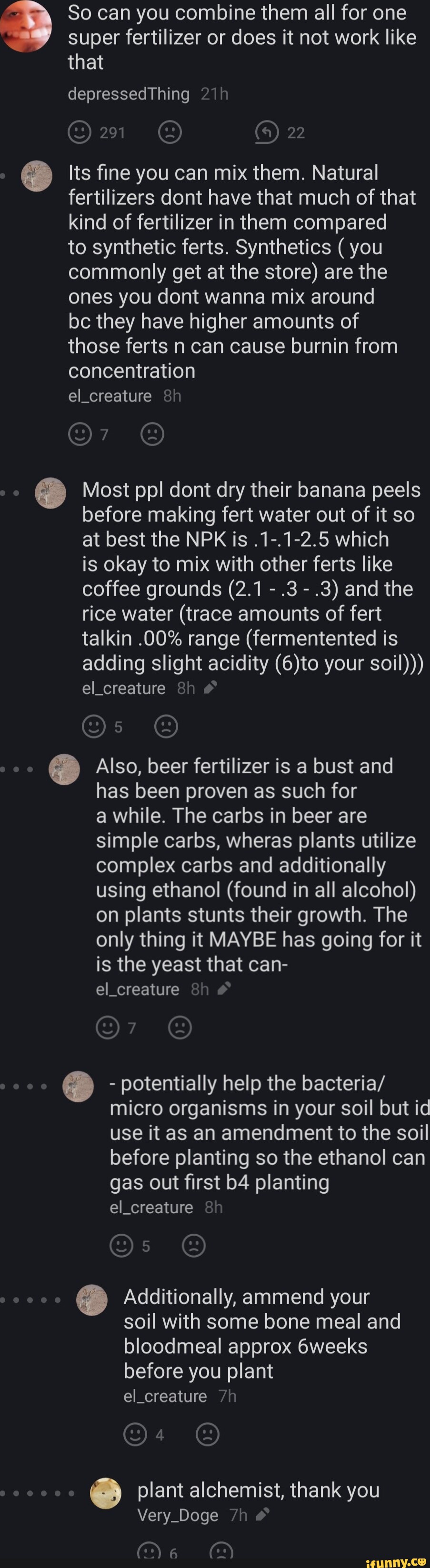This screenshot has height=1568, width=430.
Task: Dislike the beer fertilizer is a bust comment
Action: tap(180, 1028)
